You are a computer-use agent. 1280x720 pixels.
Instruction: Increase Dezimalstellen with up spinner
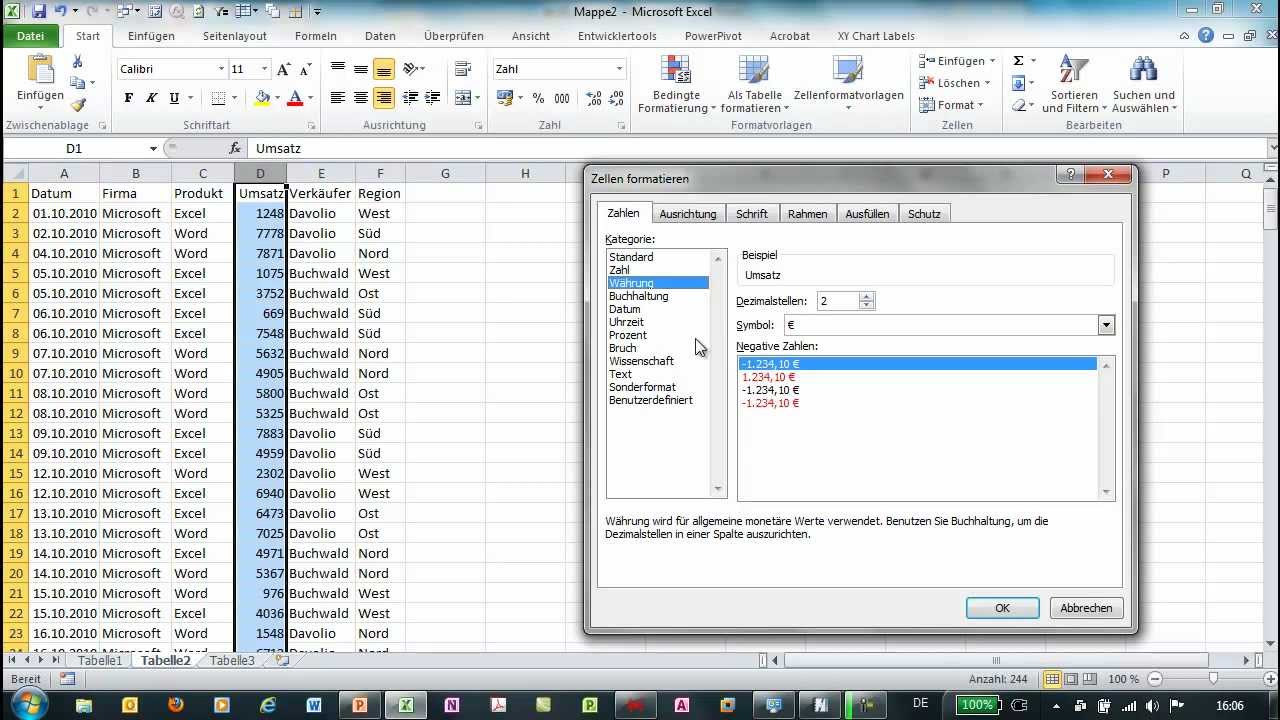tap(867, 296)
